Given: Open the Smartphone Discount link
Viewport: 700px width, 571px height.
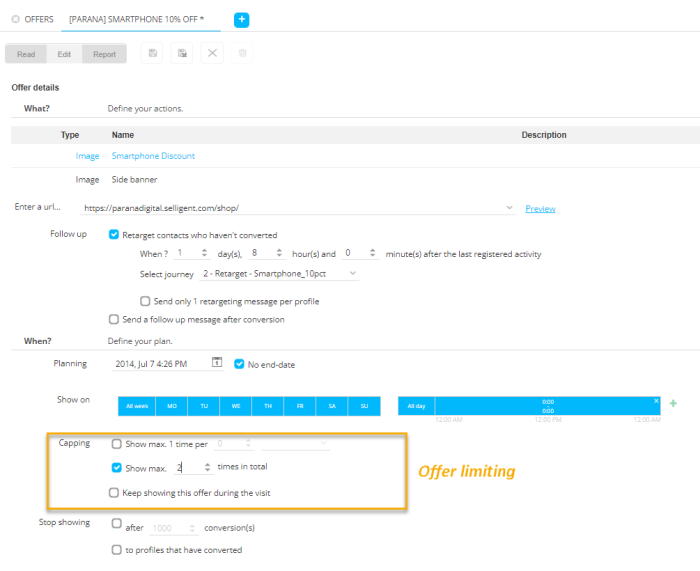Looking at the screenshot, I should (x=153, y=156).
